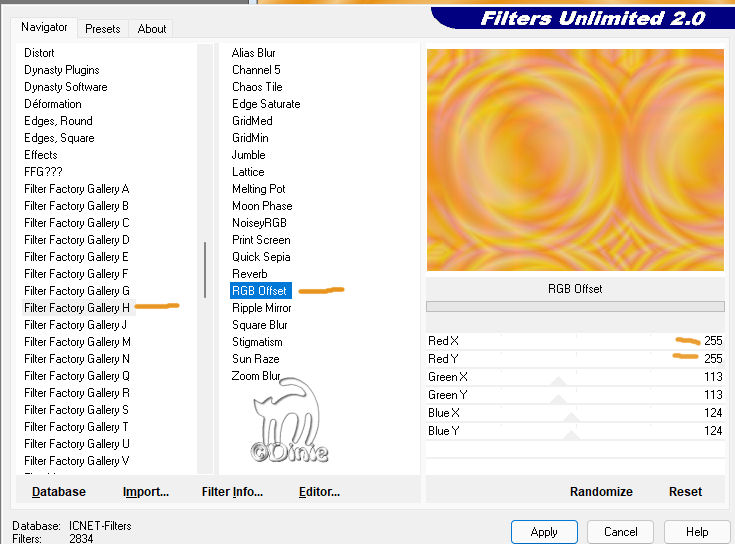
Task: Select Filter Factory Gallery E
Action: (x=76, y=257)
